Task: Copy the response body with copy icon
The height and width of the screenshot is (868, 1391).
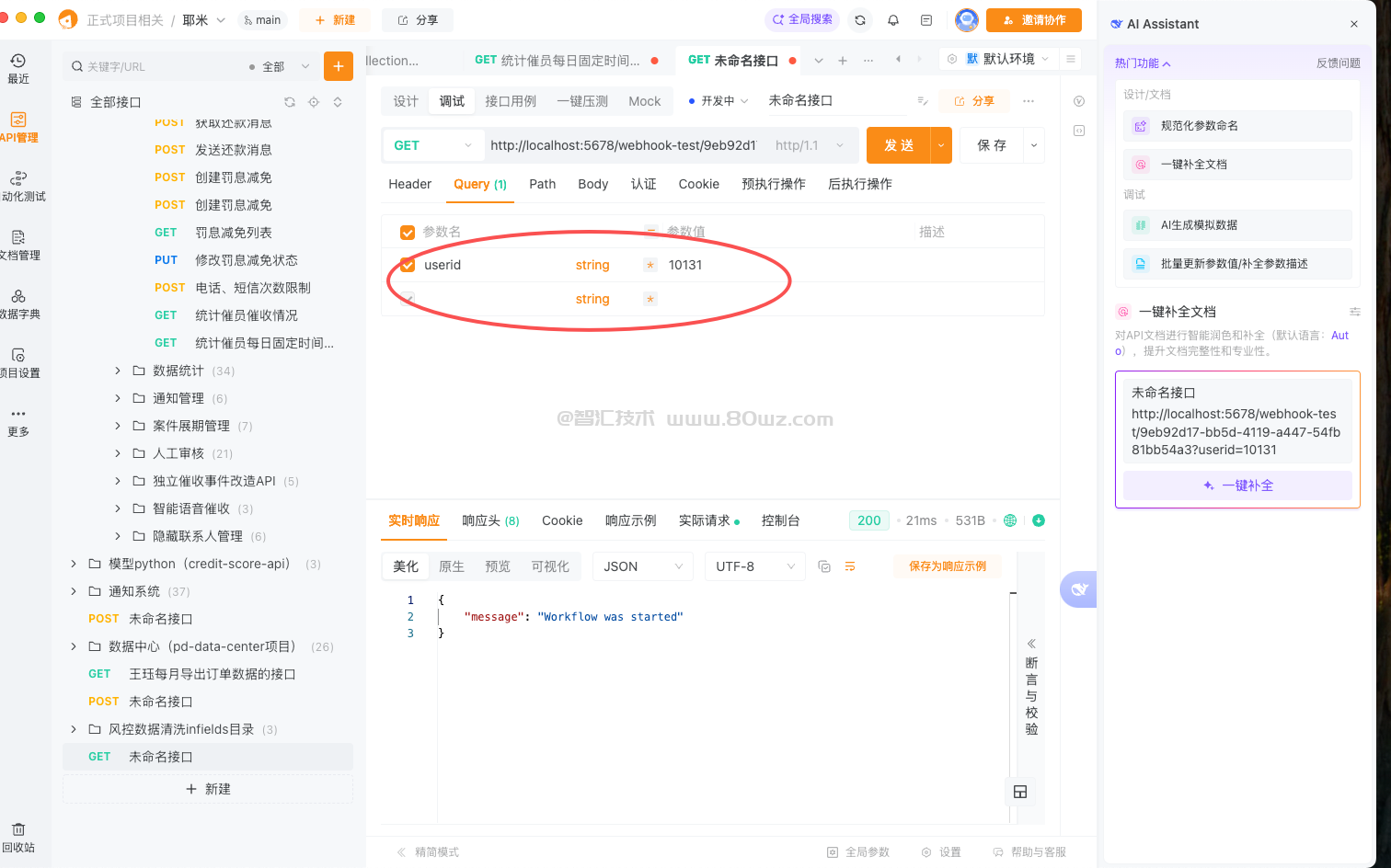Action: point(824,566)
